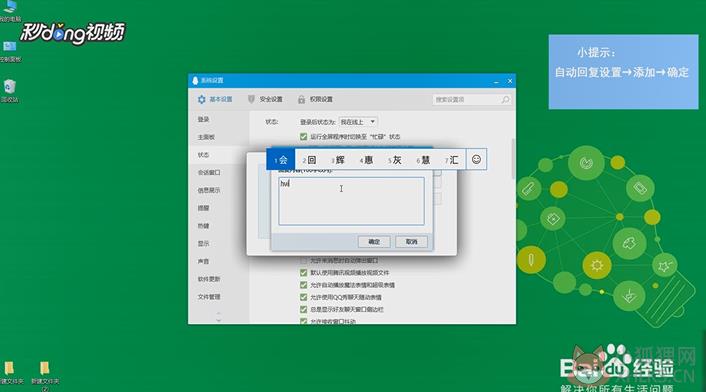Click the search magnifier icon in settings
The image size is (706, 392).
tap(505, 99)
